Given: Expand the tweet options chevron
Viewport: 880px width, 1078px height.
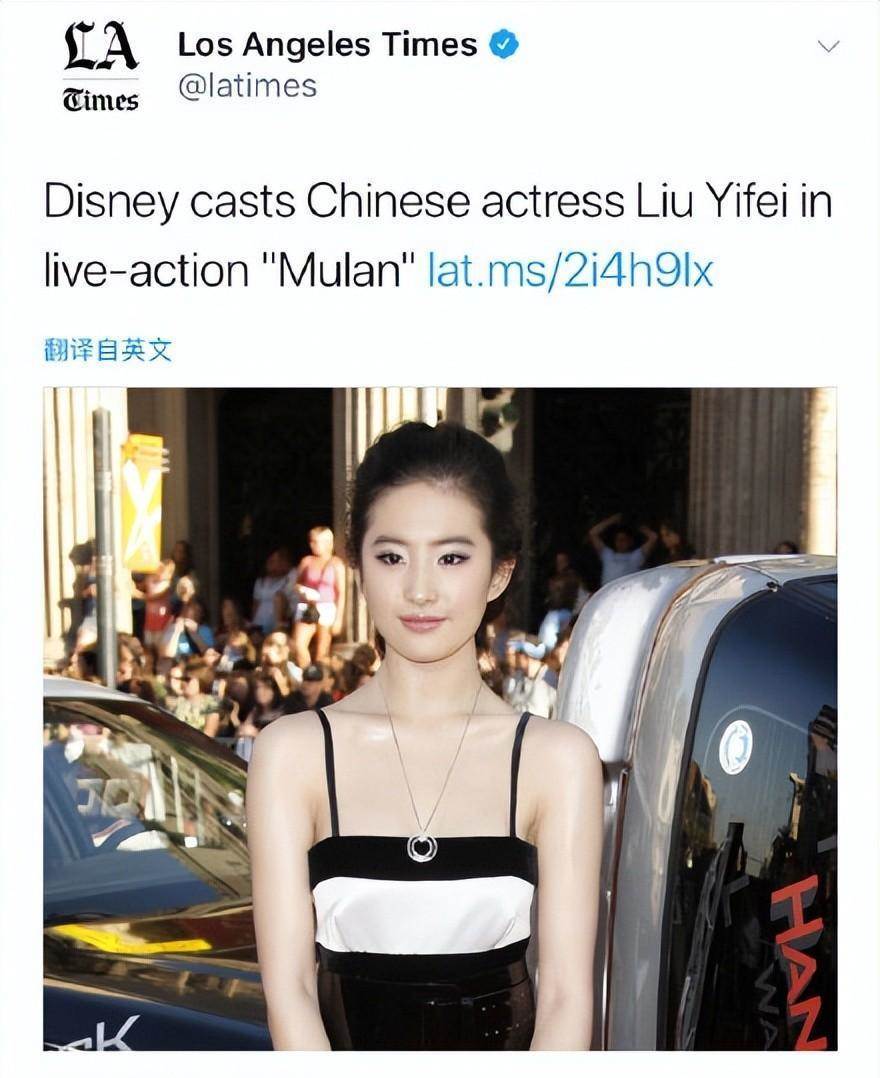Looking at the screenshot, I should click(x=828, y=47).
